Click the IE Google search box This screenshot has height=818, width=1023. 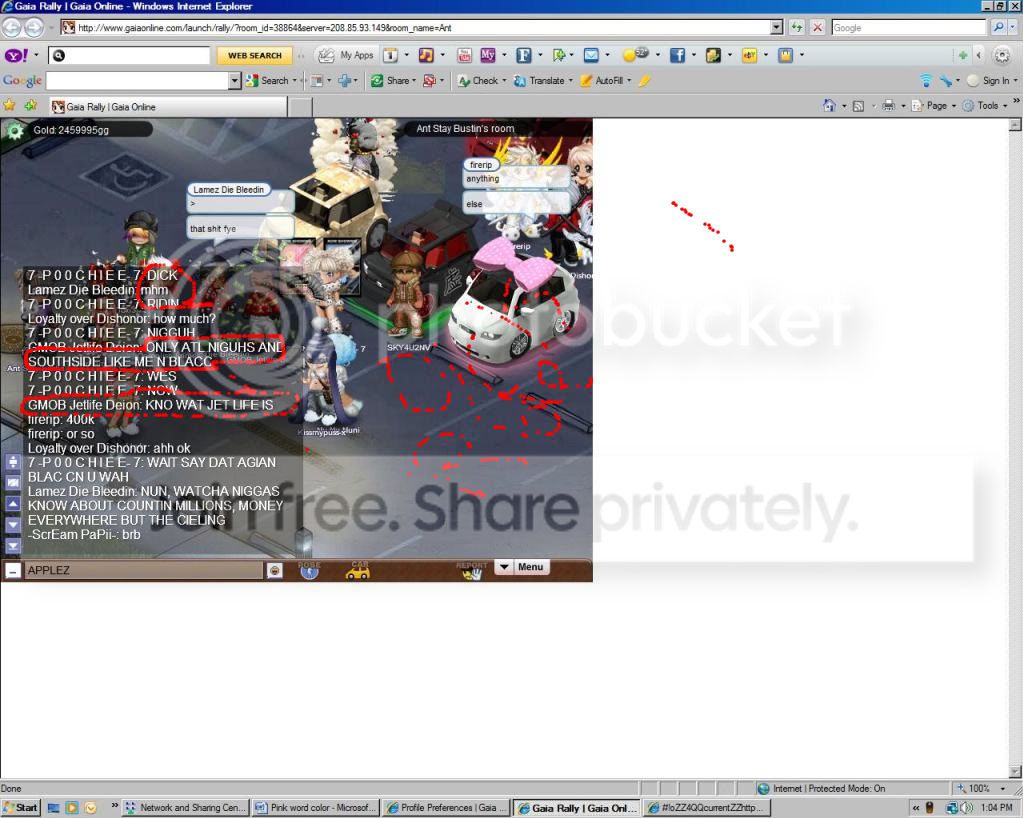[908, 27]
